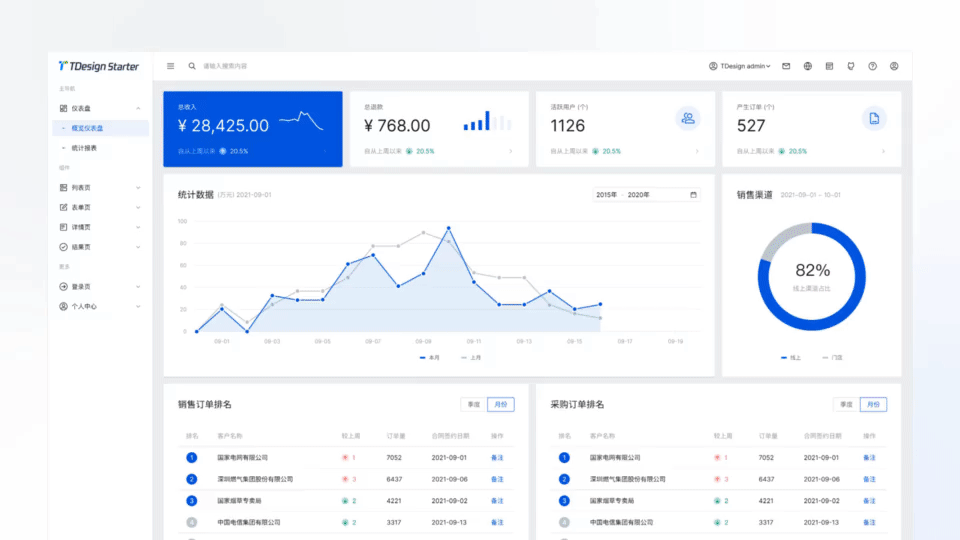The width and height of the screenshot is (960, 540).
Task: Select 统计报表 in the sidebar
Action: [x=100, y=148]
